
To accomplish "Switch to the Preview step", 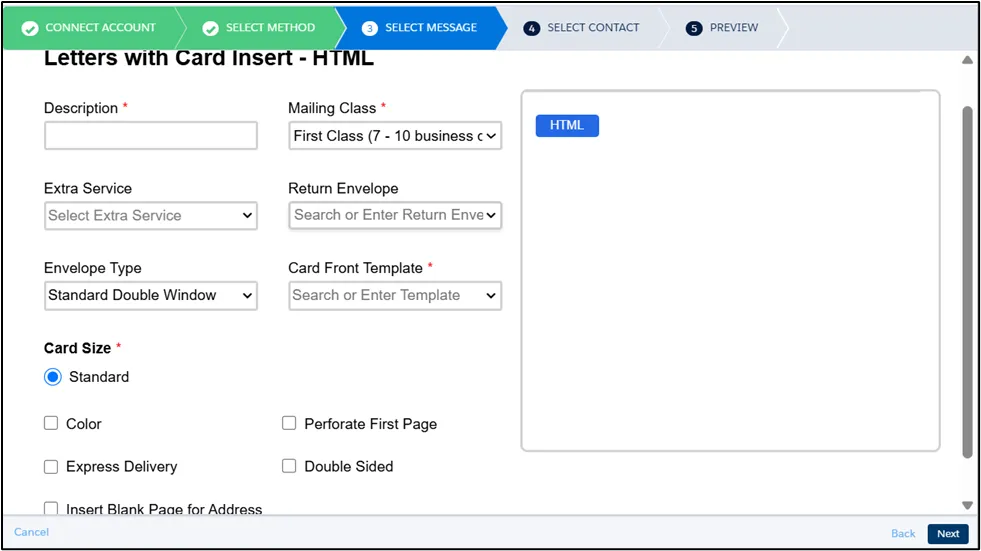I will pyautogui.click(x=734, y=28).
